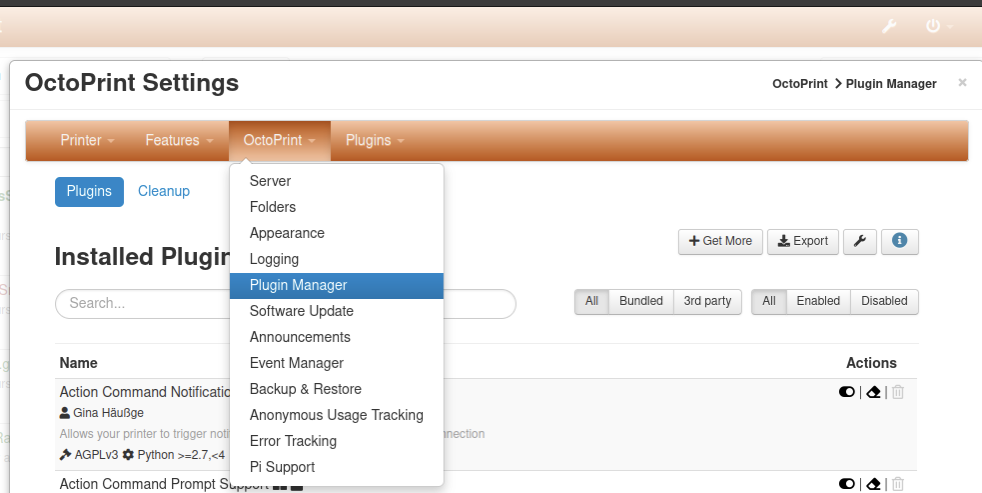982x493 pixels.
Task: Select Folders menu entry
Action: click(337, 207)
